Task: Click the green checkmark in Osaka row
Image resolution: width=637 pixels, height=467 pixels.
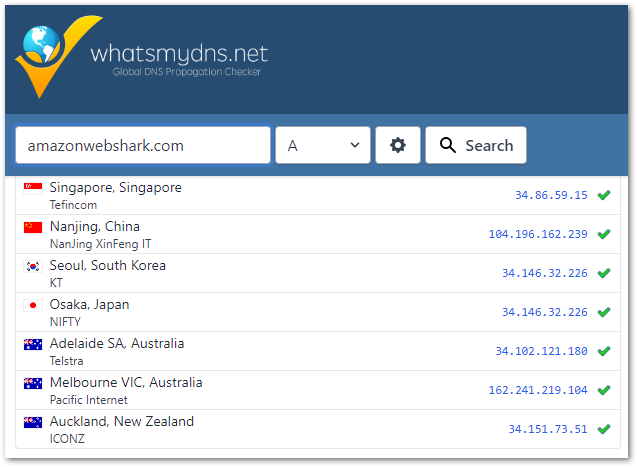Action: (x=604, y=312)
